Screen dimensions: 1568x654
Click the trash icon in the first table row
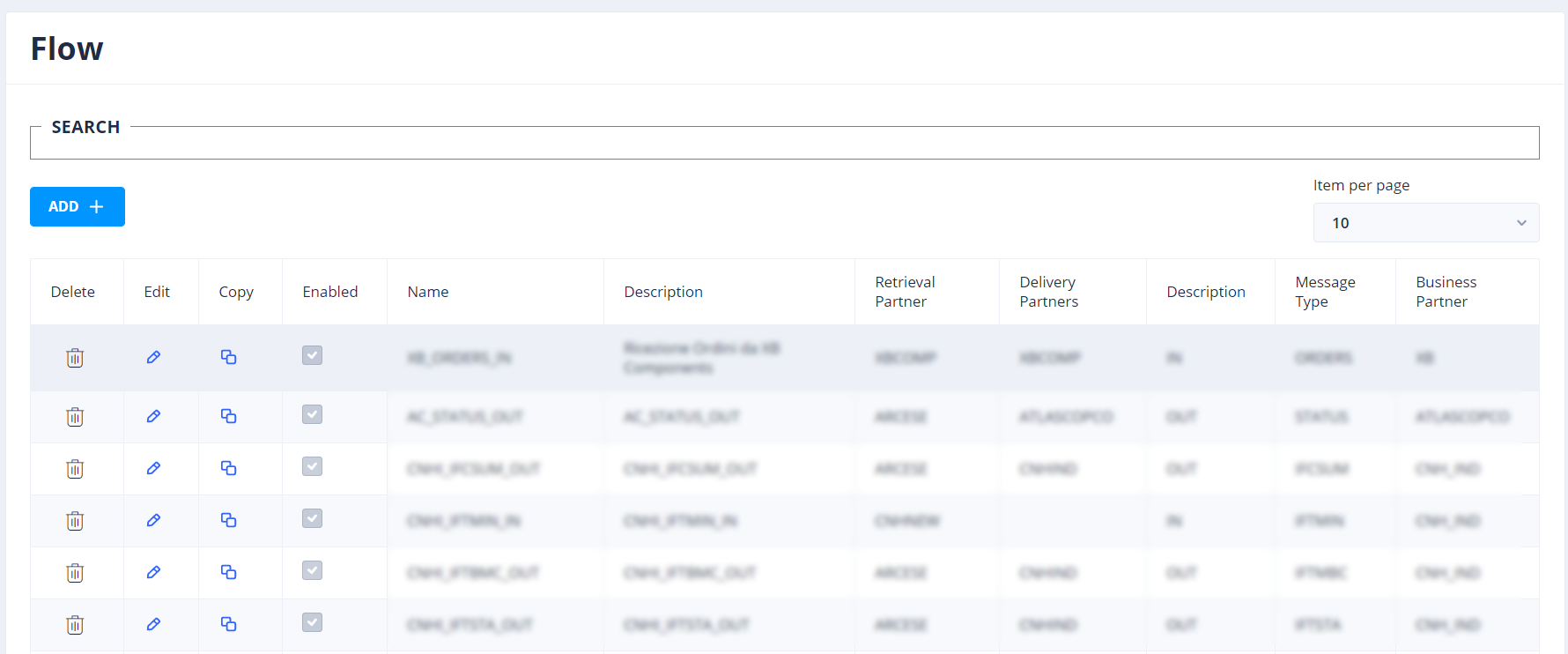[75, 357]
